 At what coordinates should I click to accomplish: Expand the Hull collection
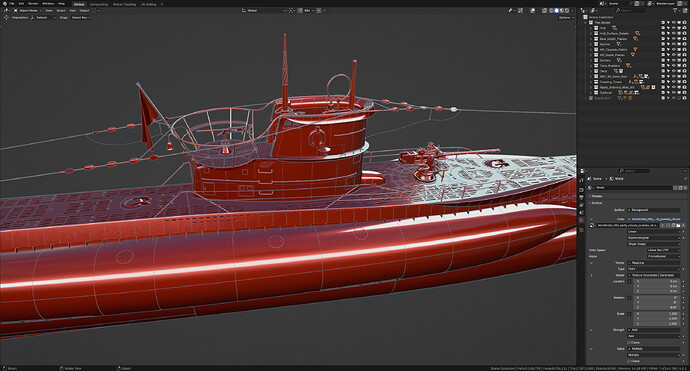click(x=591, y=28)
